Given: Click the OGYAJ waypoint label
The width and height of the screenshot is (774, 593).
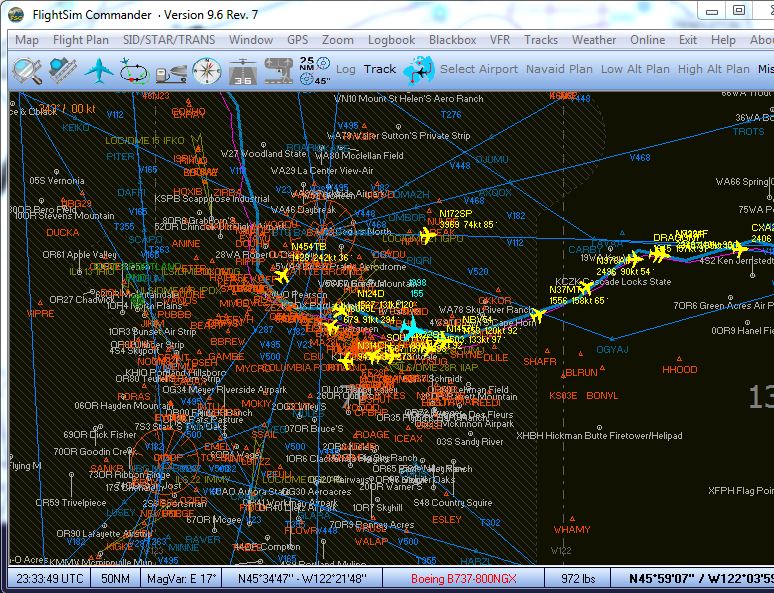Looking at the screenshot, I should coord(612,350).
